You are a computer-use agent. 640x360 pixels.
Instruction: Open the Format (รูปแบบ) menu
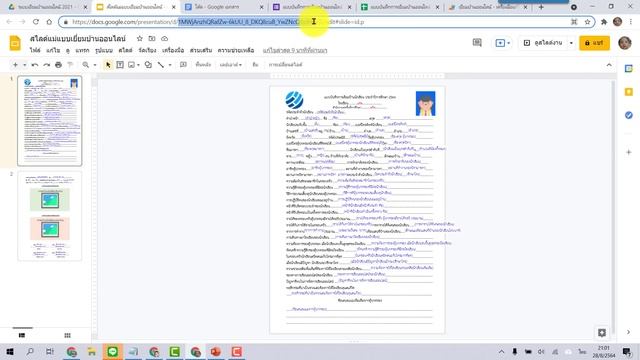(104, 50)
